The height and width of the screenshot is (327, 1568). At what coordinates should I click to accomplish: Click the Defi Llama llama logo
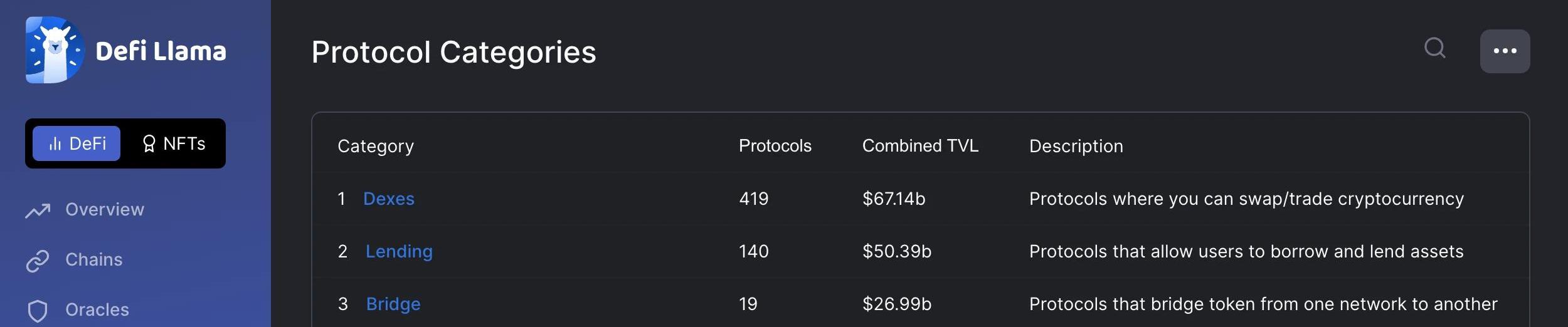(x=55, y=50)
